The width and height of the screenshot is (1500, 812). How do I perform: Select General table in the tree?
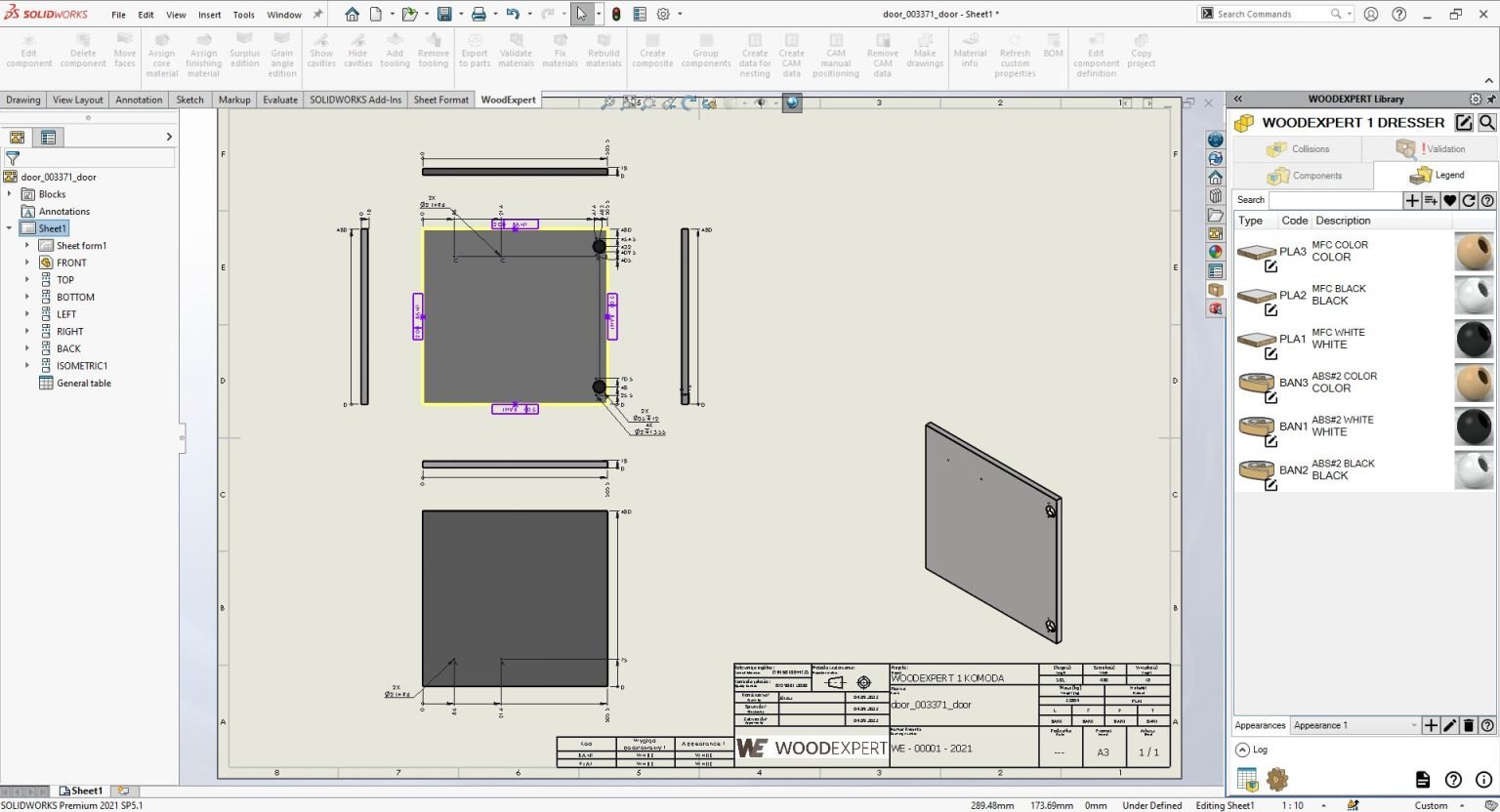[x=83, y=383]
